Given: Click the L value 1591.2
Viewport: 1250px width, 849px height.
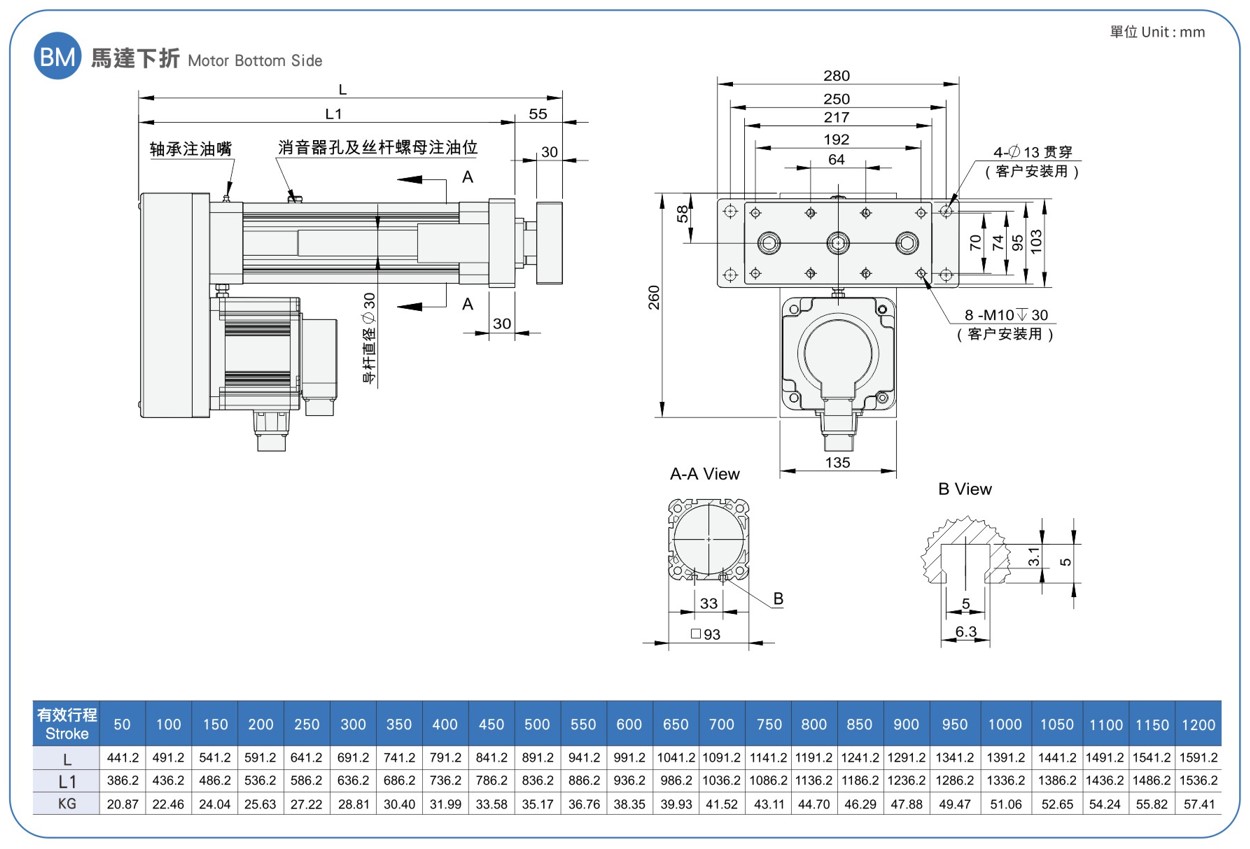Looking at the screenshot, I should coord(1198,758).
